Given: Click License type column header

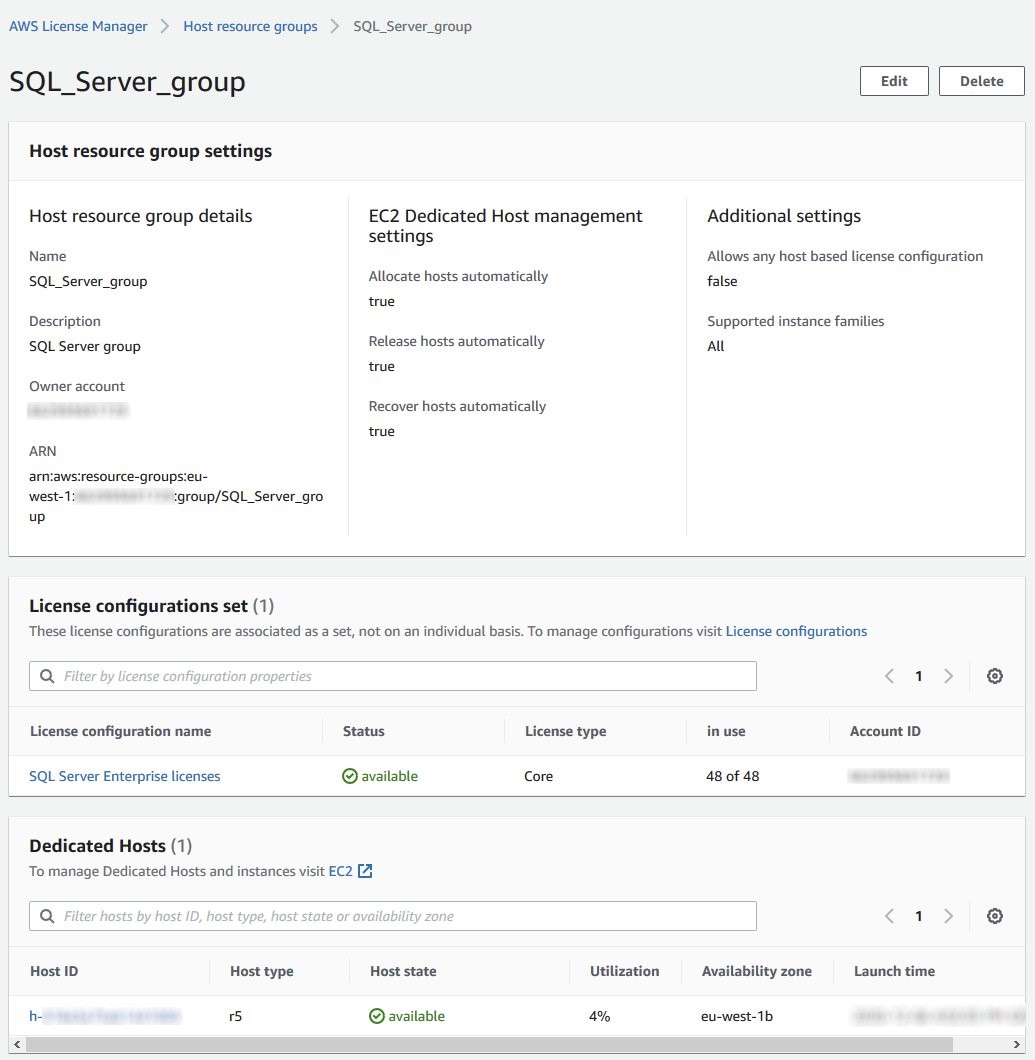Looking at the screenshot, I should coord(565,731).
